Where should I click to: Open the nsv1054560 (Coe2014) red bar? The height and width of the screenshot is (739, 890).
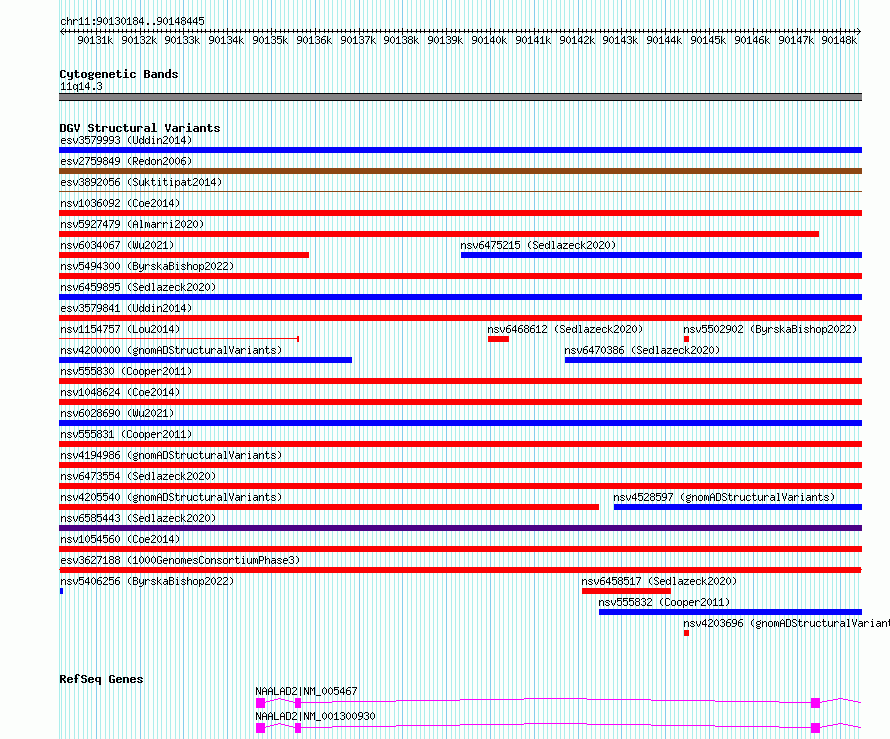coord(460,549)
